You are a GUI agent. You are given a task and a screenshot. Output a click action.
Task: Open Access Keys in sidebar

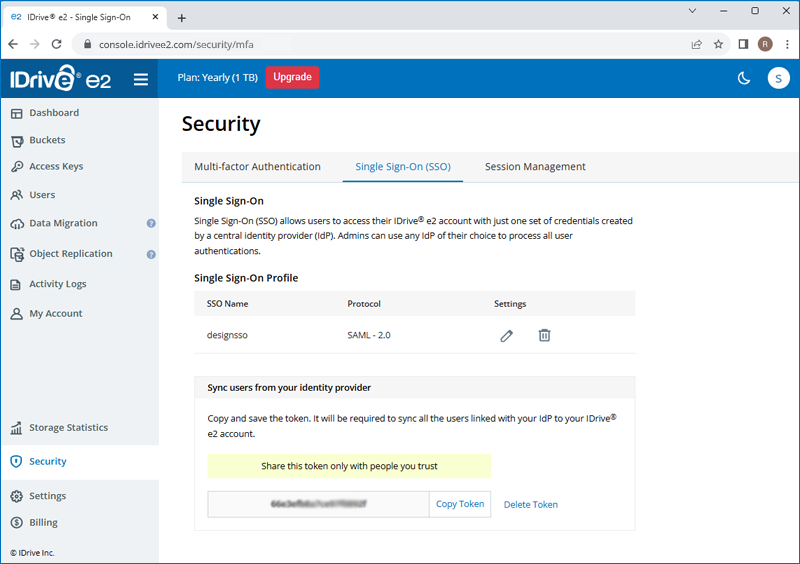[56, 167]
